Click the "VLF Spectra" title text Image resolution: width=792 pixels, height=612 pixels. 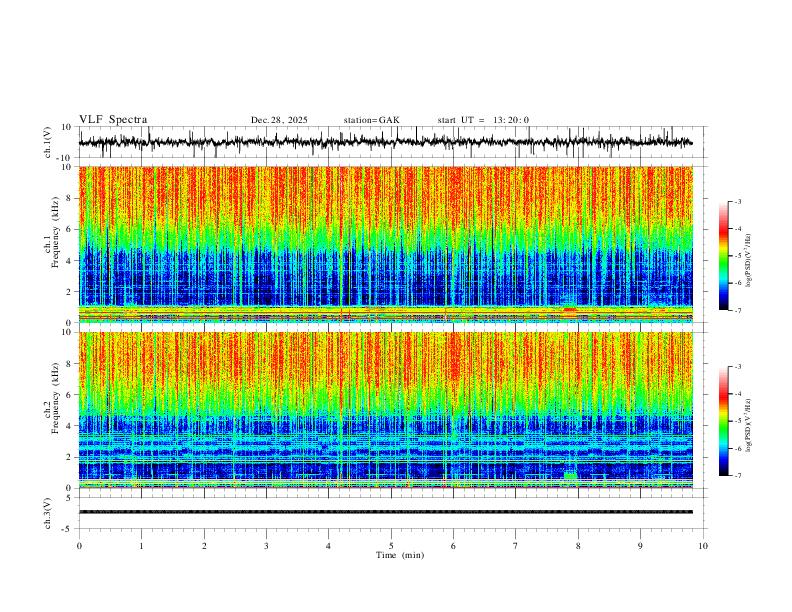113,120
